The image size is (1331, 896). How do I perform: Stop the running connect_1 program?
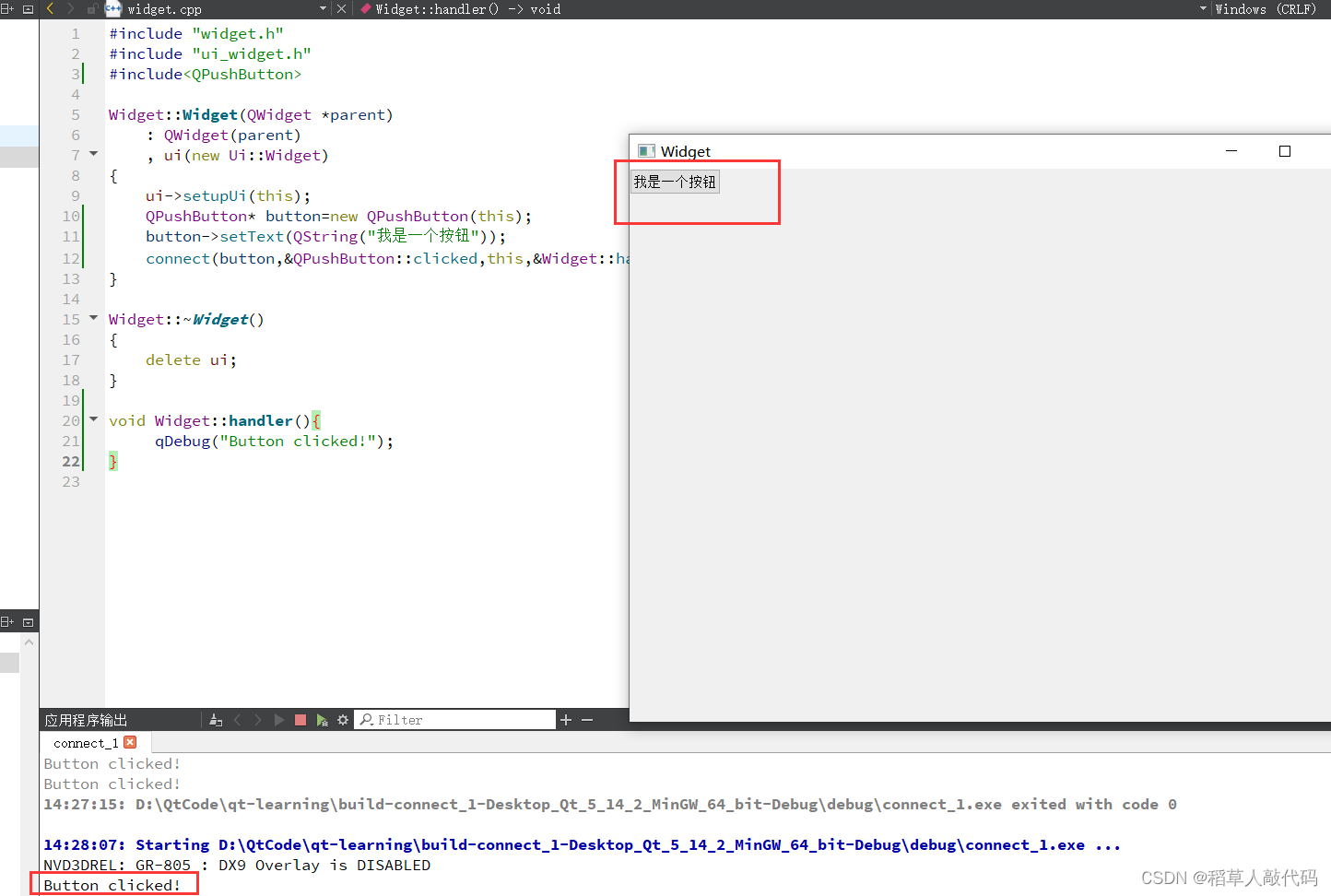point(300,719)
